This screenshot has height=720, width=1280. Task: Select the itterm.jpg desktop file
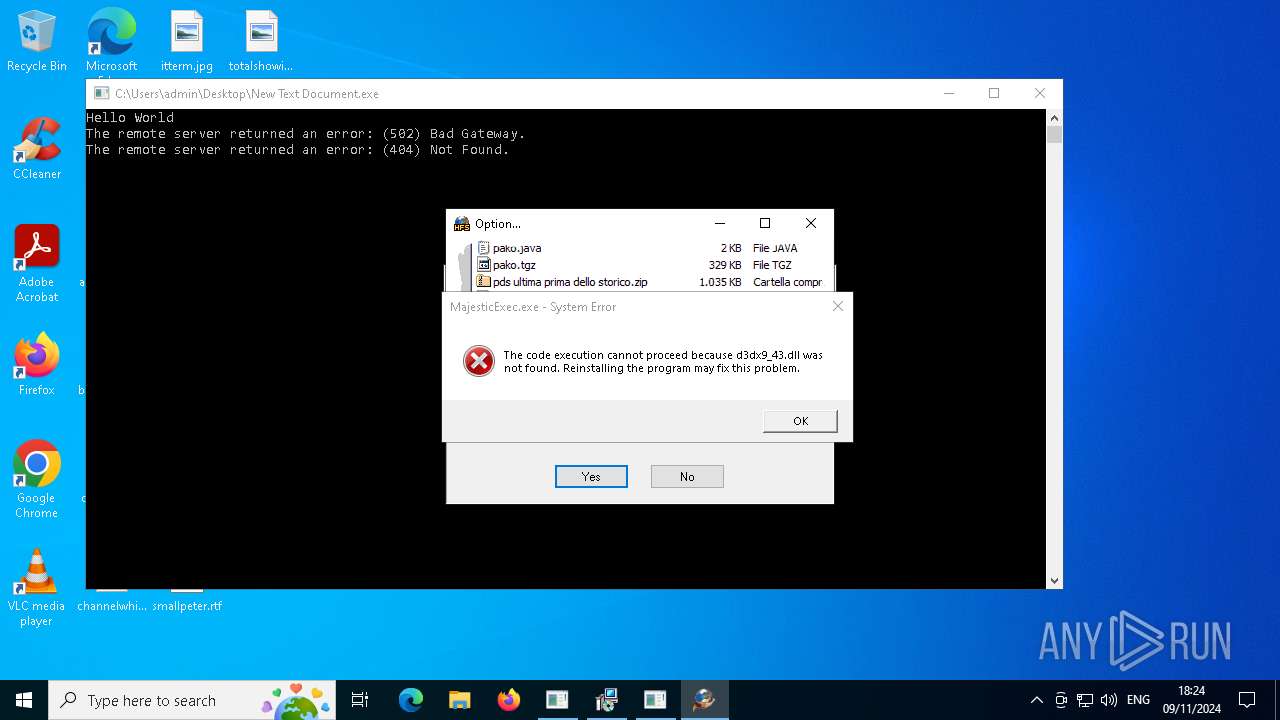click(x=187, y=41)
